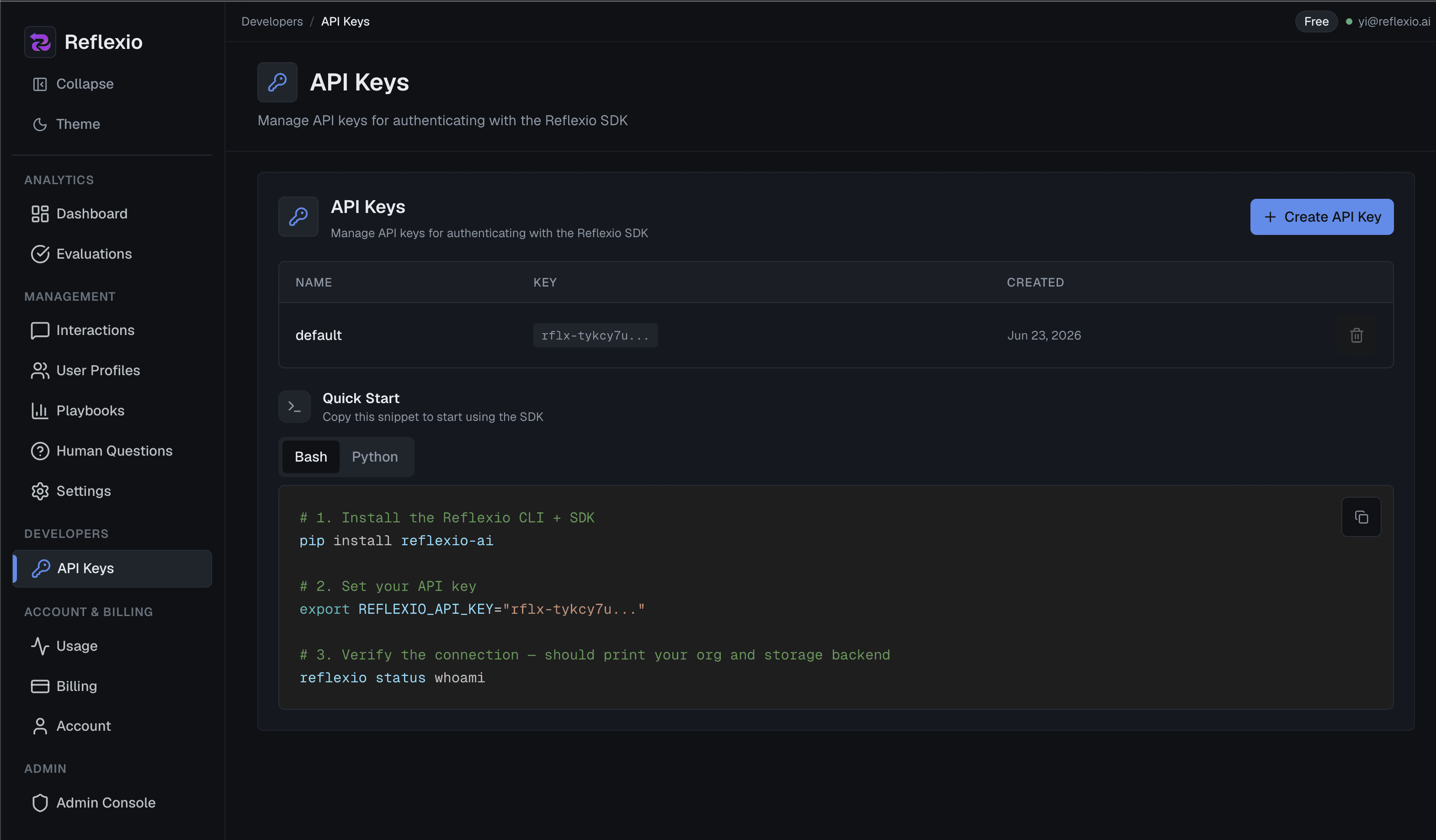Click the Interactions chat bubble icon

(40, 330)
